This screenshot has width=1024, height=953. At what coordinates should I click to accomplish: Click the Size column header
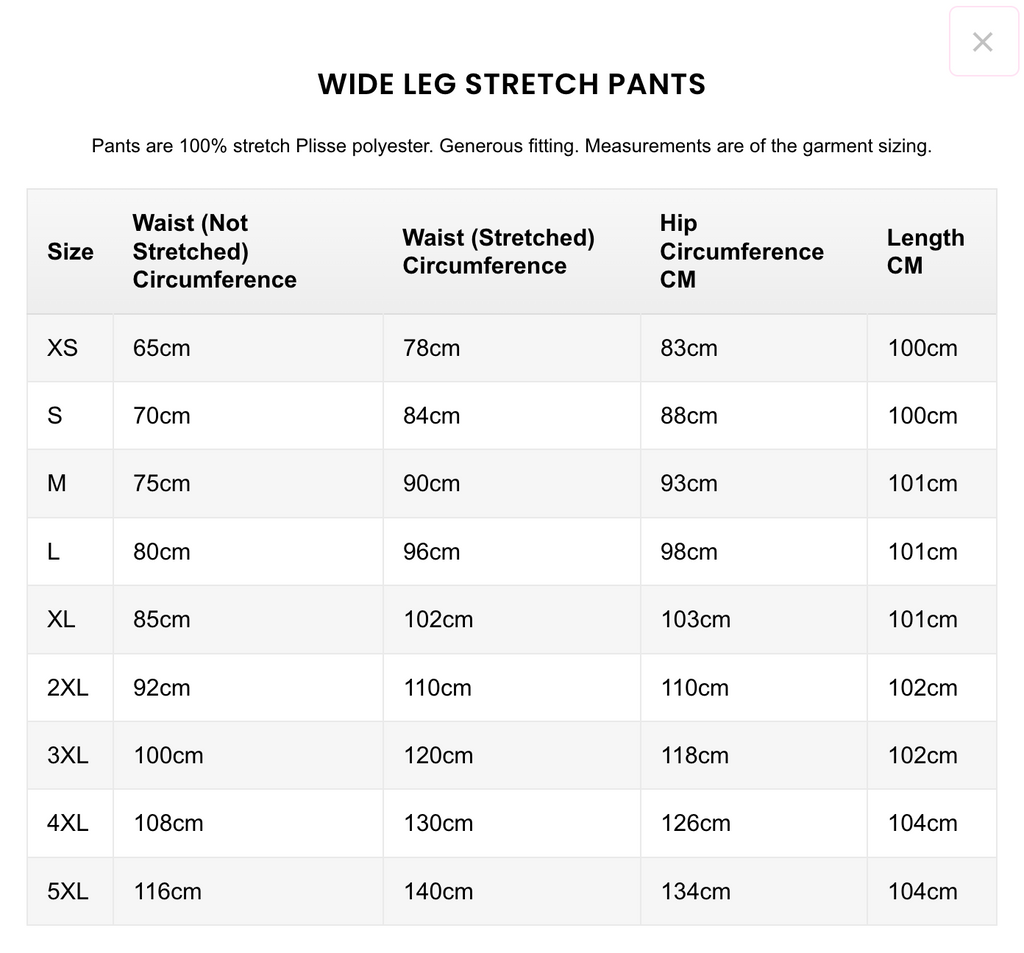(x=71, y=251)
